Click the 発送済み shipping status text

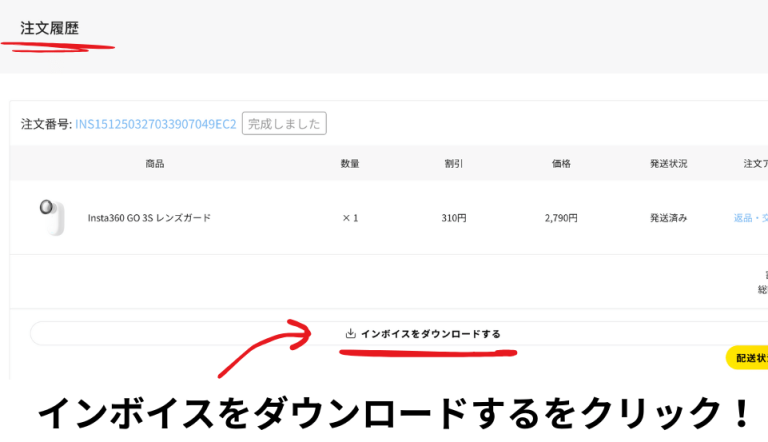pos(668,218)
